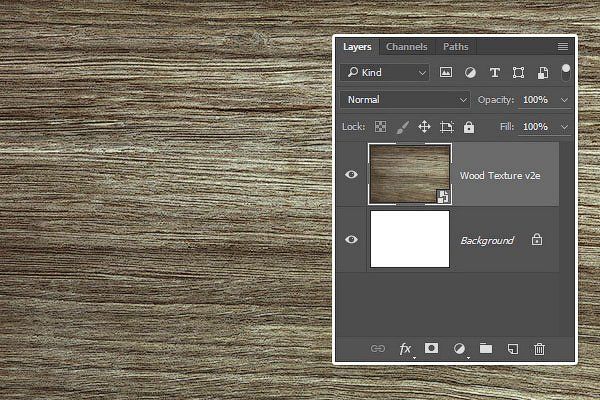This screenshot has height=400, width=600.
Task: Add a layer mask
Action: pyautogui.click(x=432, y=348)
